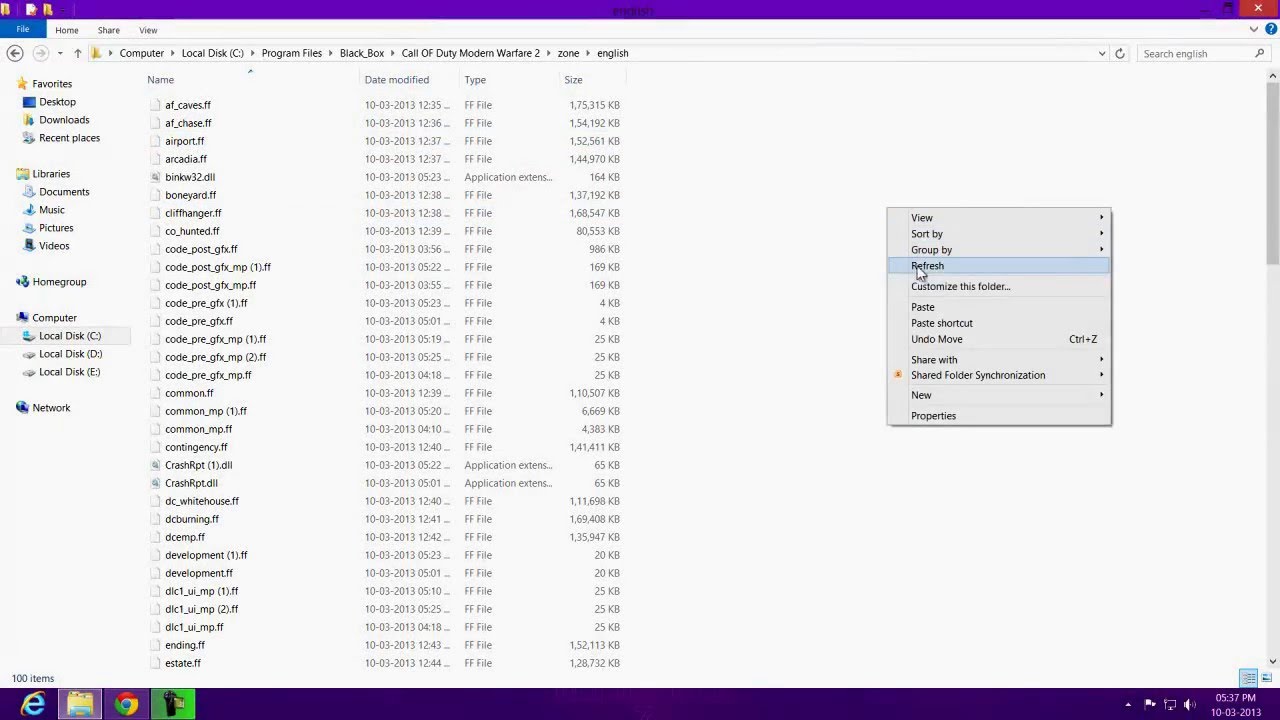Open Documents library
1280x720 pixels.
coord(64,192)
